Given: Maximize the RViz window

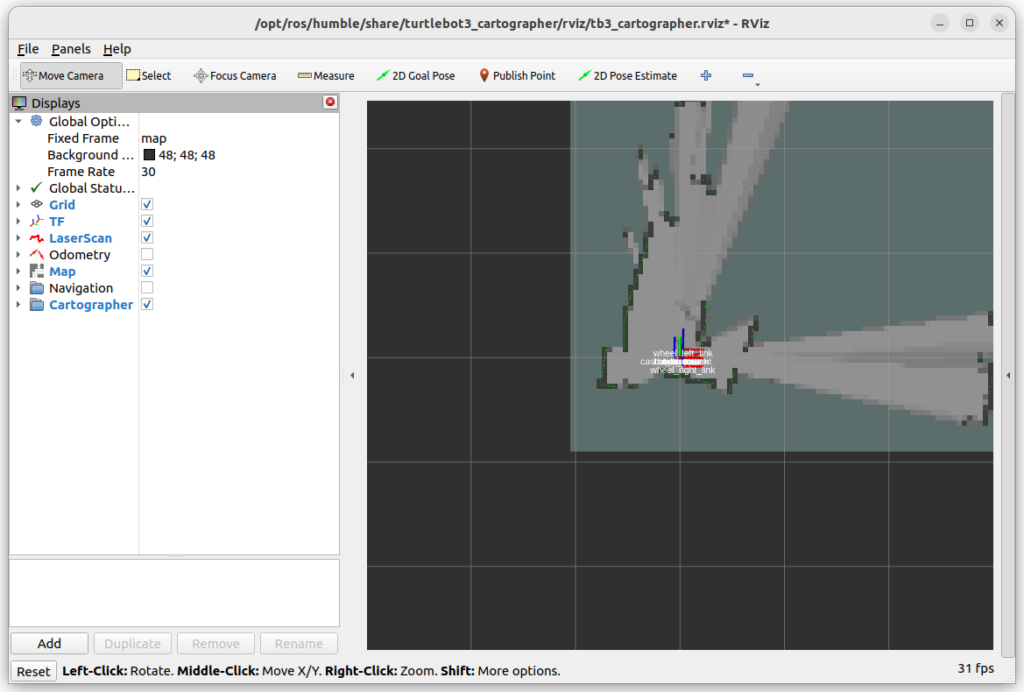Looking at the screenshot, I should [970, 24].
